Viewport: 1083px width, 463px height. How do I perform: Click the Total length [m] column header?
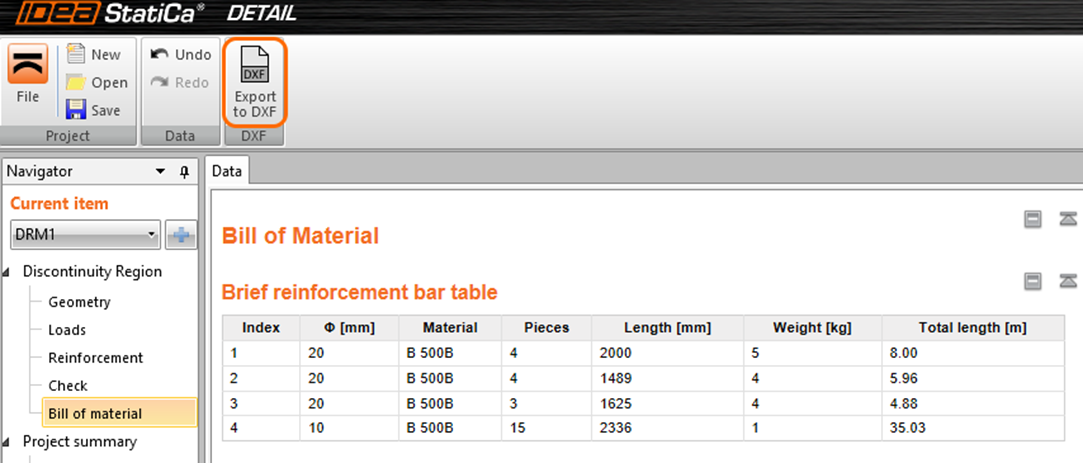click(972, 328)
